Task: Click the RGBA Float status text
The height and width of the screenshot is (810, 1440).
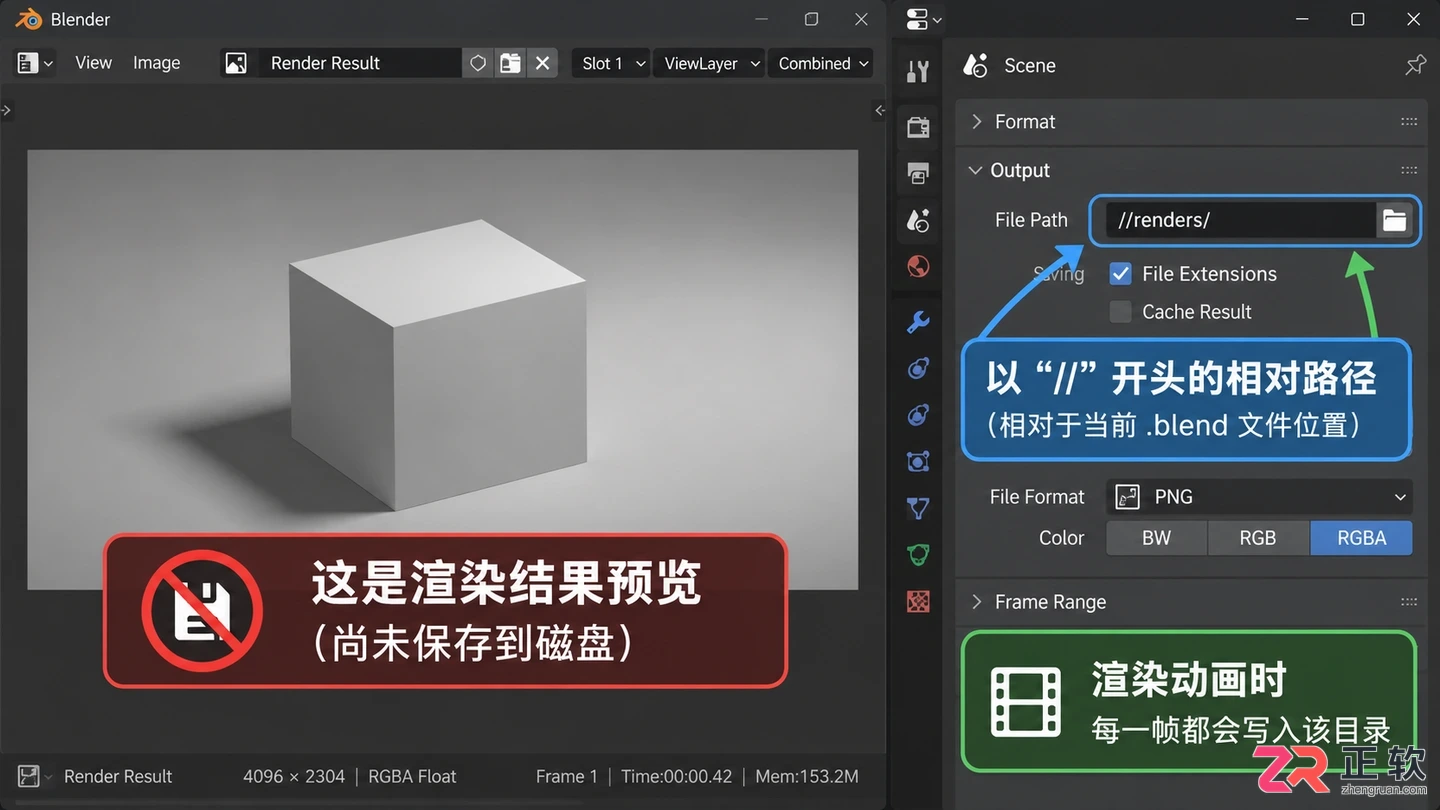Action: [x=412, y=776]
